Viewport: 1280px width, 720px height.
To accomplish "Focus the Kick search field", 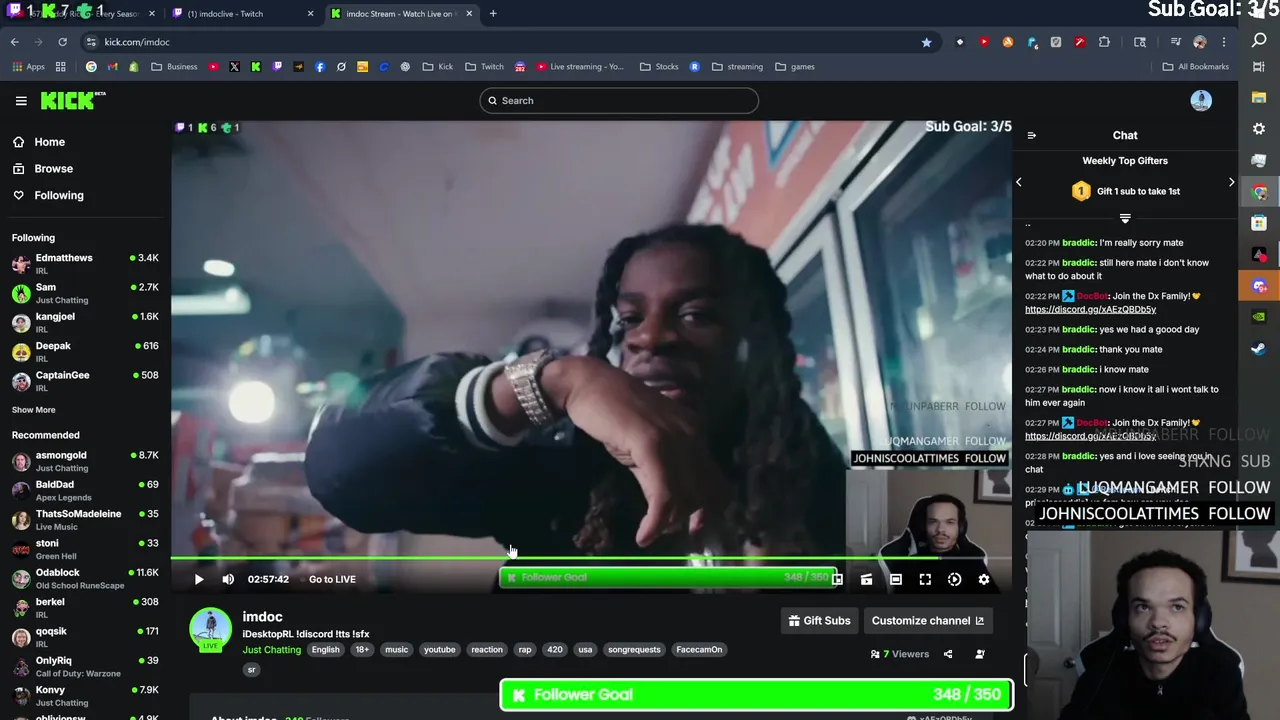I will click(x=619, y=101).
